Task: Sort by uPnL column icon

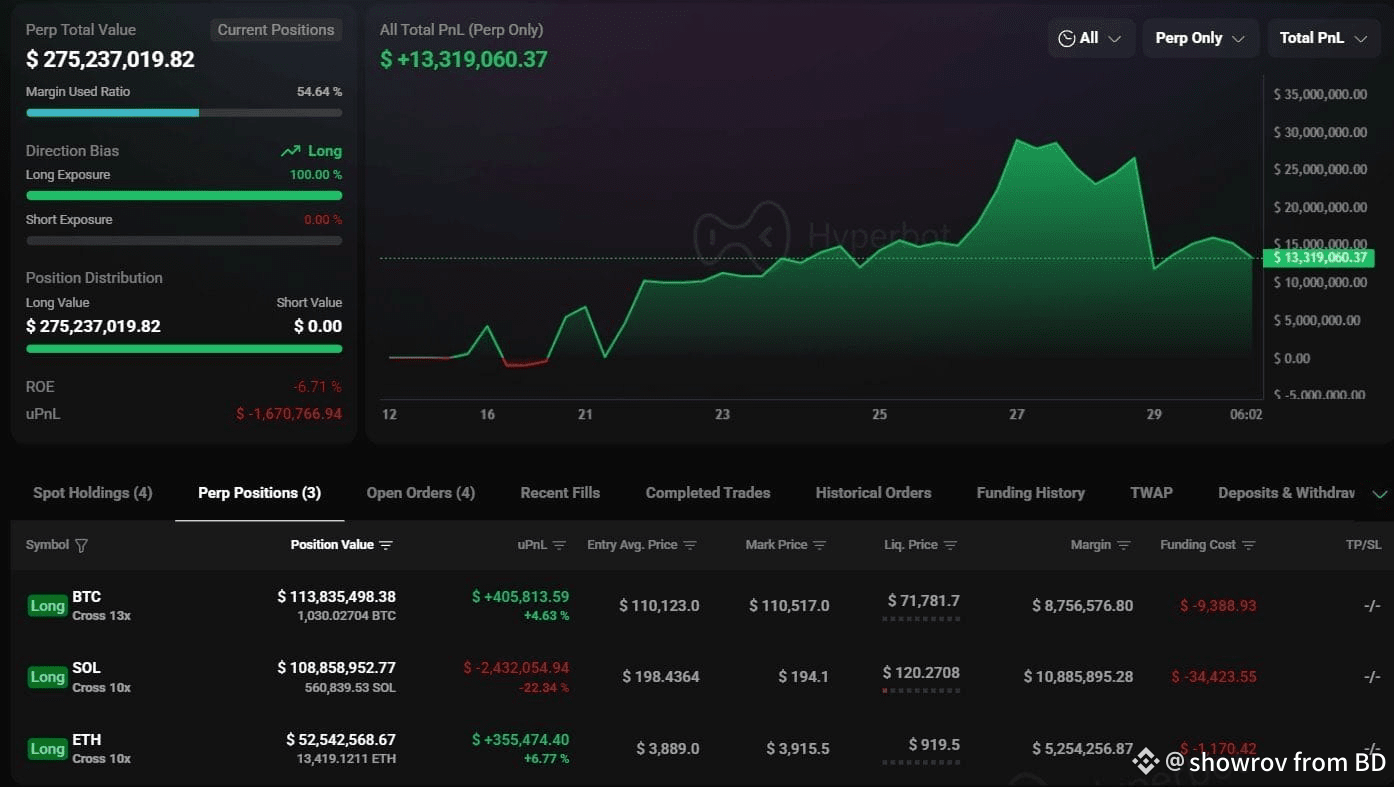Action: 559,545
